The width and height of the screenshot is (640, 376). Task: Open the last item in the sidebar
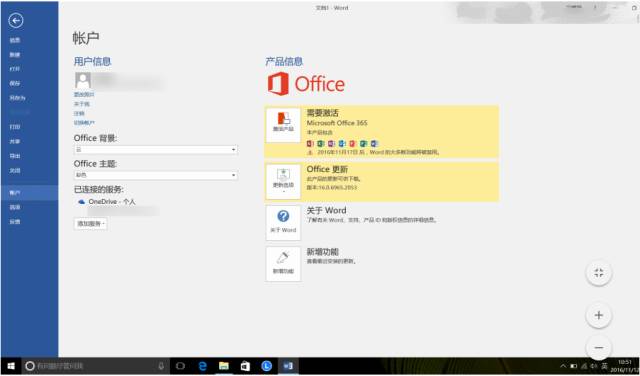pyautogui.click(x=15, y=222)
